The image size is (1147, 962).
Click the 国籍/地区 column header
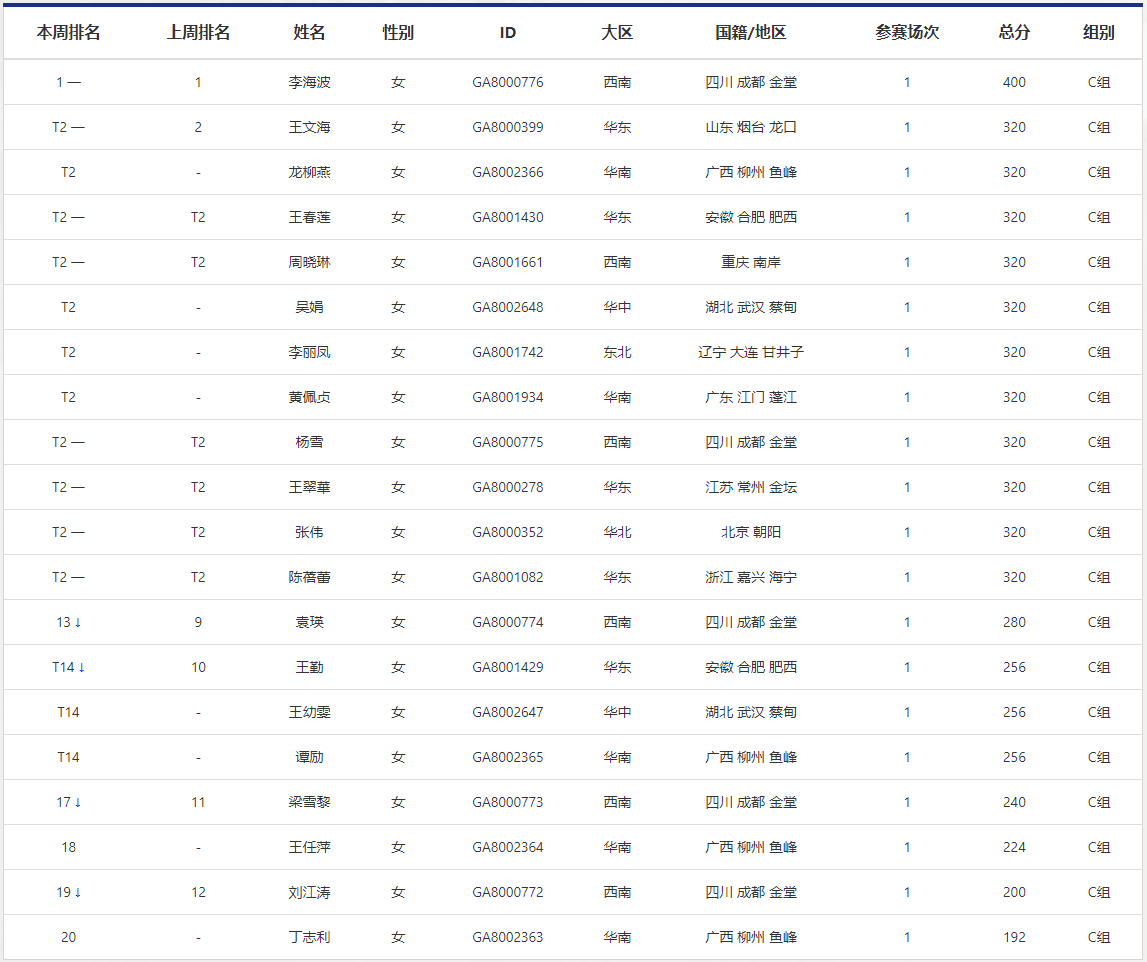[x=751, y=32]
